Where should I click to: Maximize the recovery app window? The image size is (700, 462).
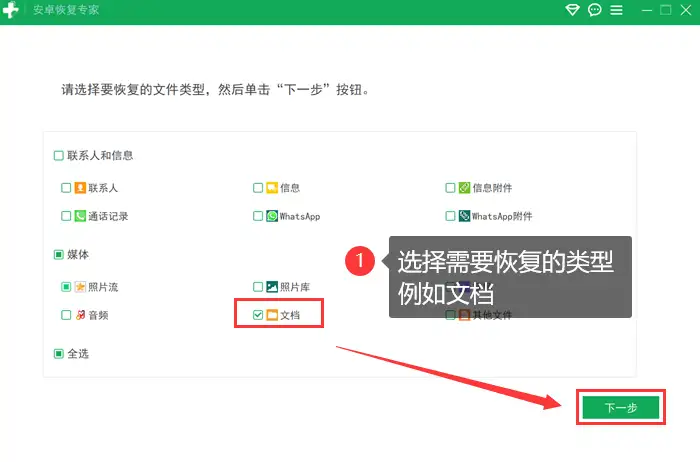[666, 10]
